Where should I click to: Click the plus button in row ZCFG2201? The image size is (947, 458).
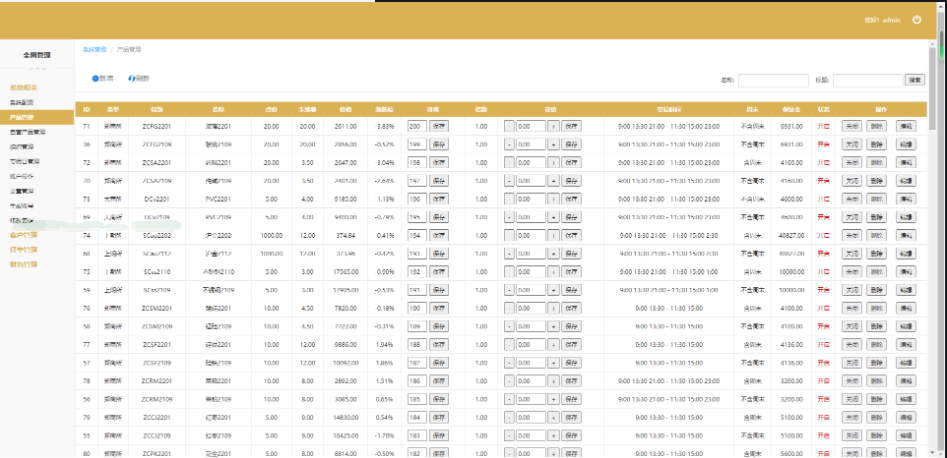(553, 126)
